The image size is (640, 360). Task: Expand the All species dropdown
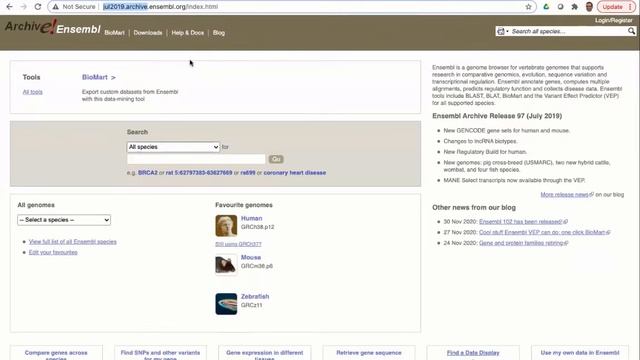point(173,147)
